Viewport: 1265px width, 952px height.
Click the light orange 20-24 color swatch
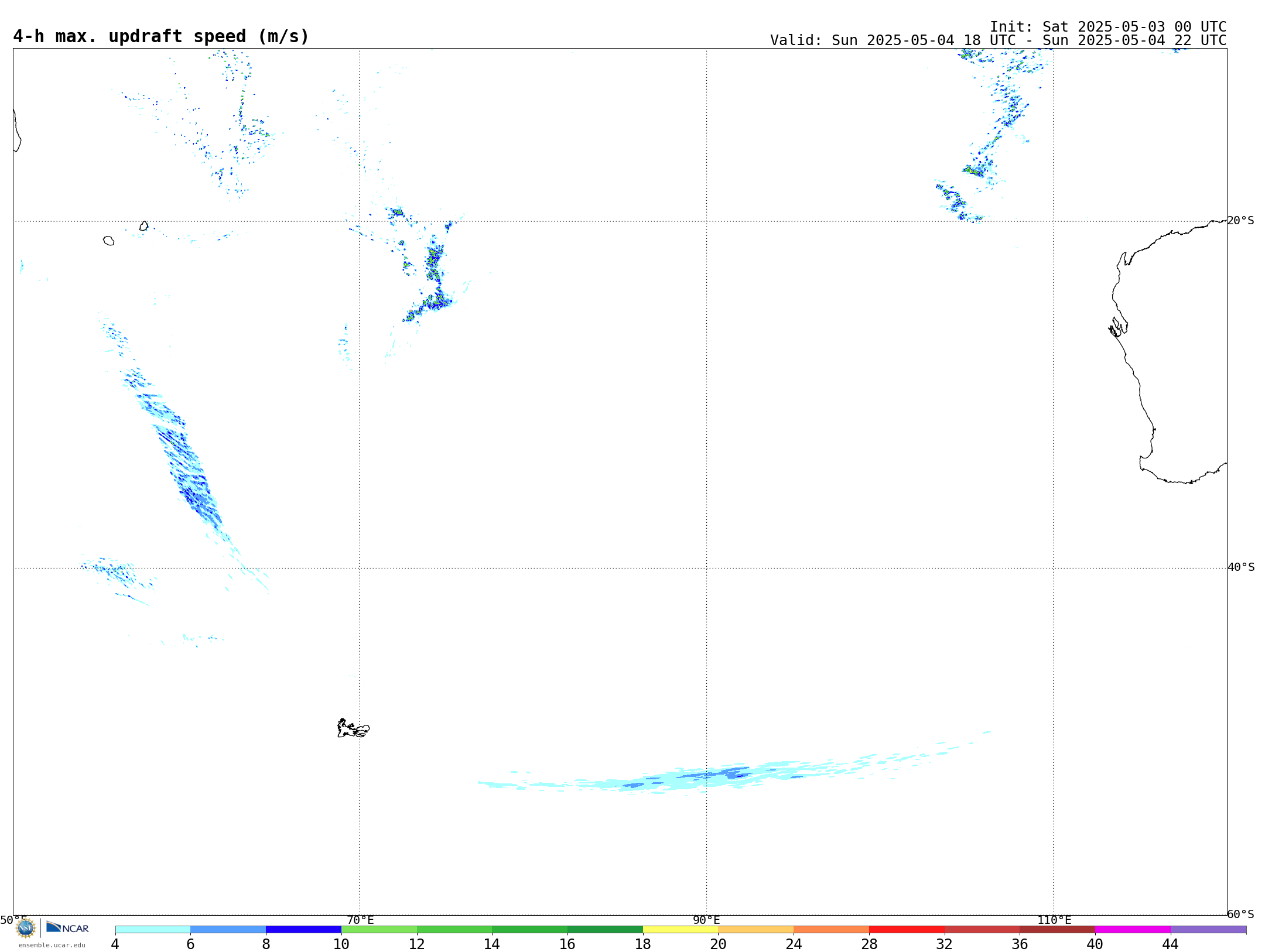tap(756, 930)
